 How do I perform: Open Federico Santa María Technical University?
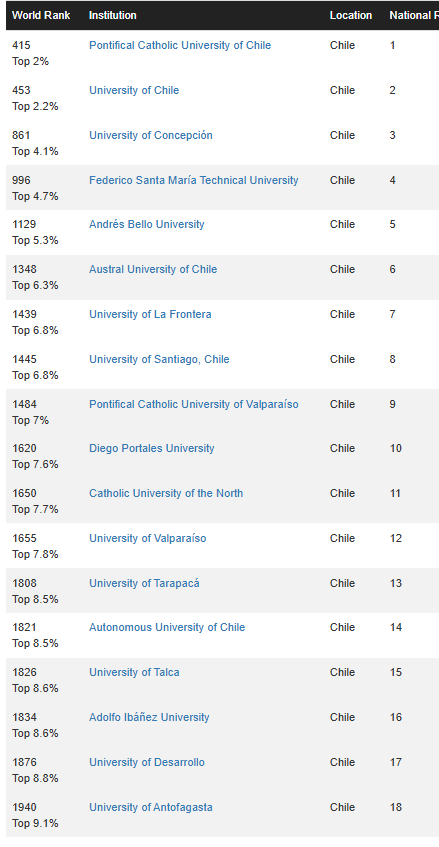click(193, 180)
